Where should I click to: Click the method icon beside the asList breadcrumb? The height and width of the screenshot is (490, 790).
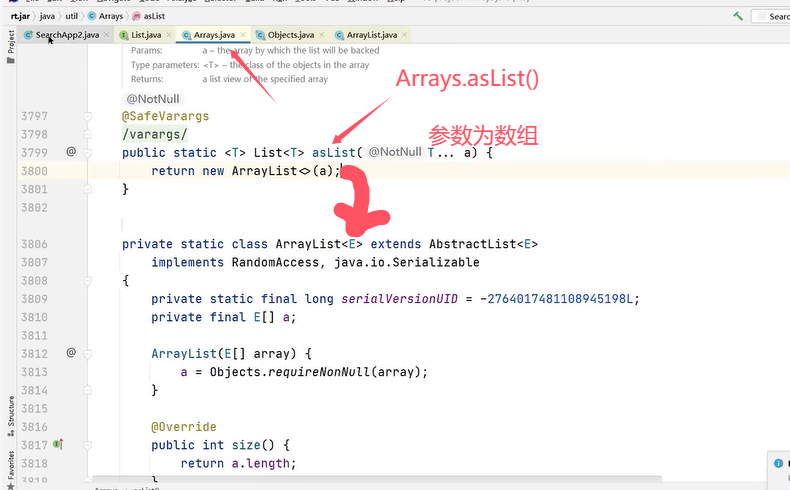coord(136,16)
